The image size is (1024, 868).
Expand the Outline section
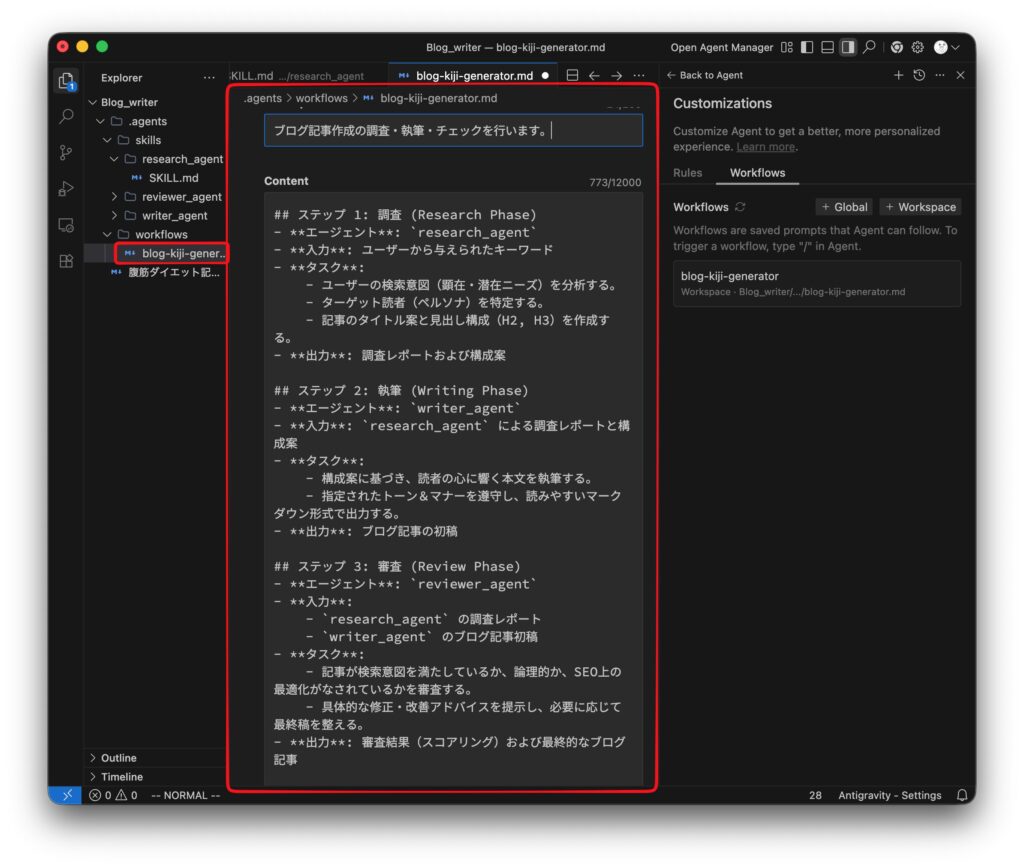click(118, 758)
